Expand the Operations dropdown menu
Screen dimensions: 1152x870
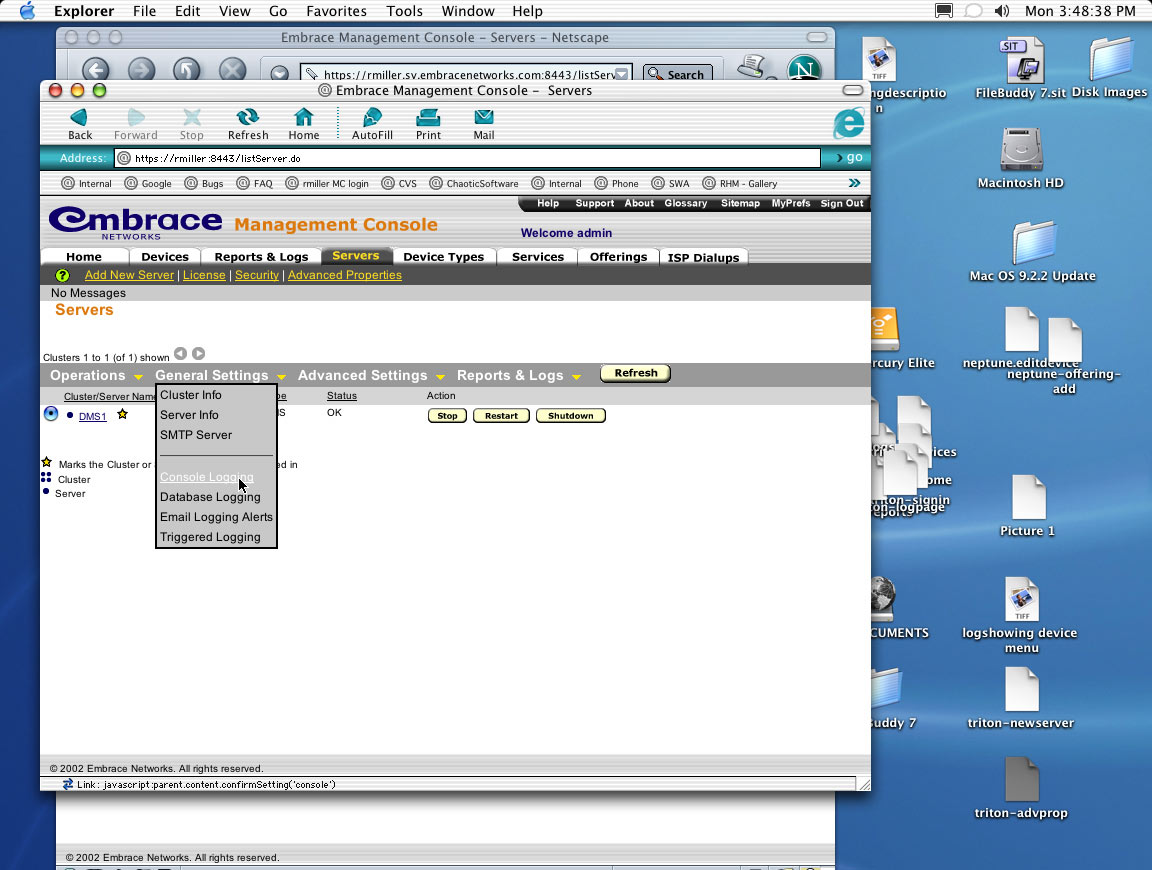[97, 375]
